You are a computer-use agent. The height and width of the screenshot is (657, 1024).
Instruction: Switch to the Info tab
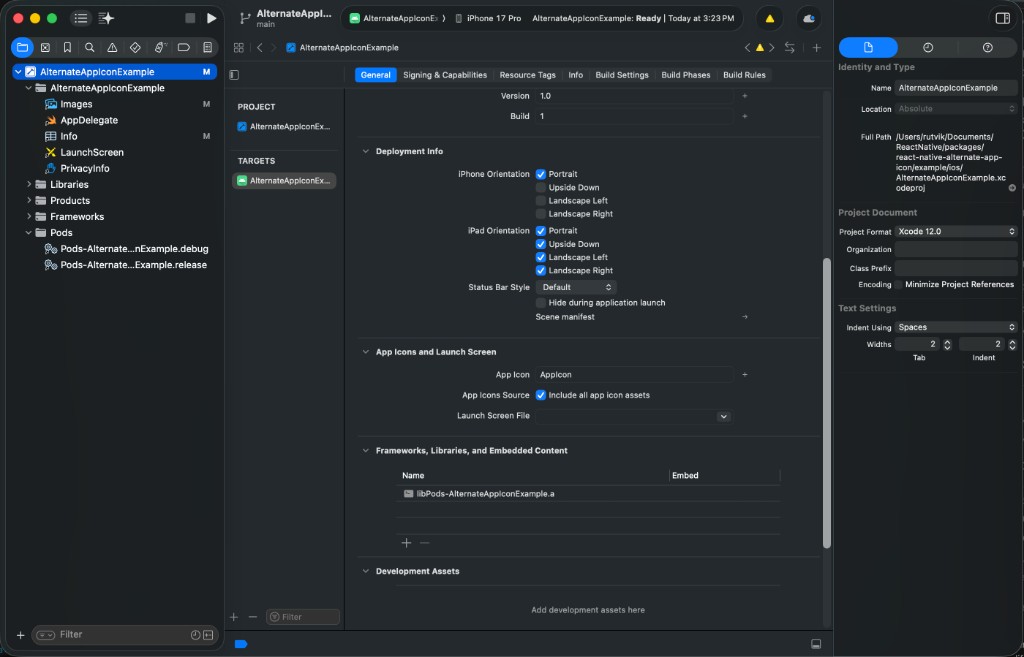coord(575,75)
